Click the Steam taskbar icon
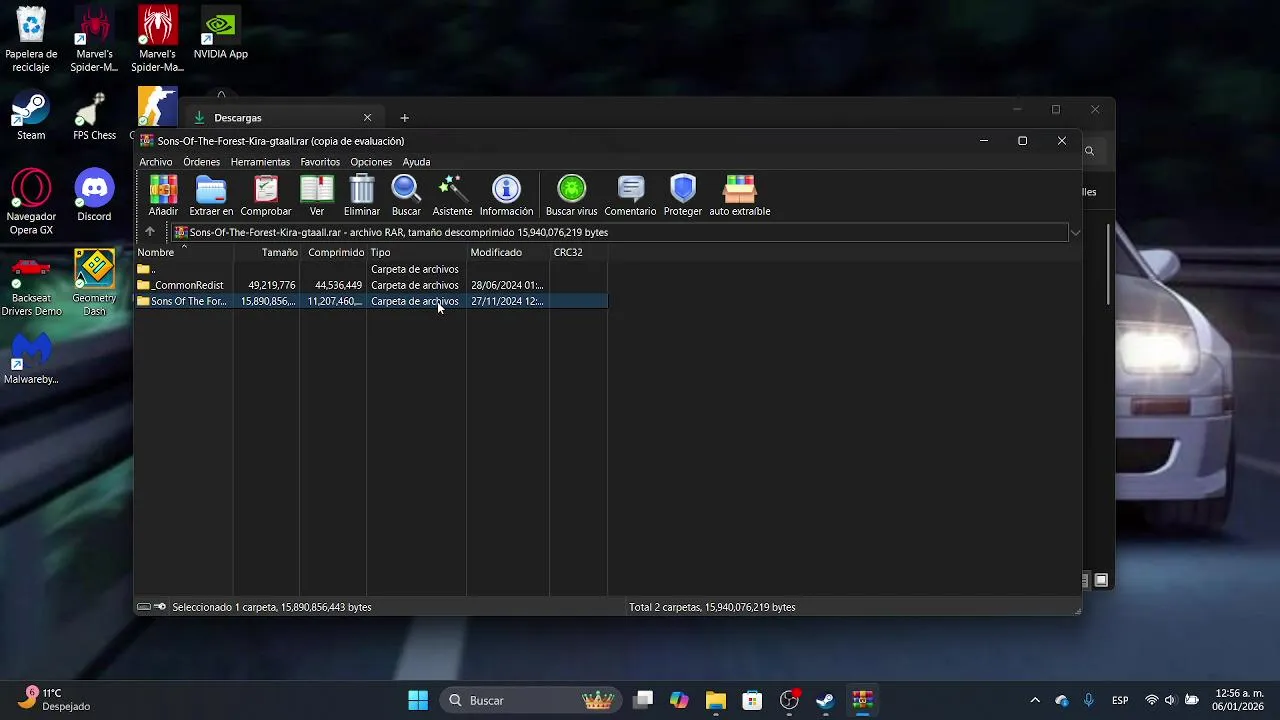 click(x=825, y=700)
